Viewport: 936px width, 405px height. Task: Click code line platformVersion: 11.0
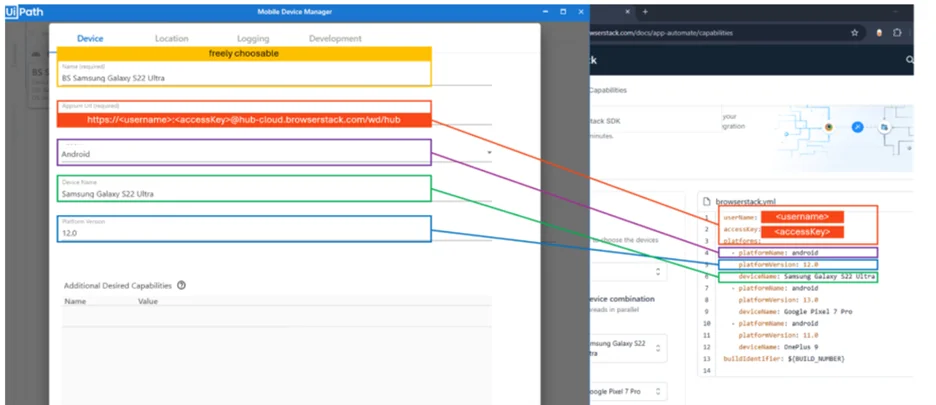point(778,335)
